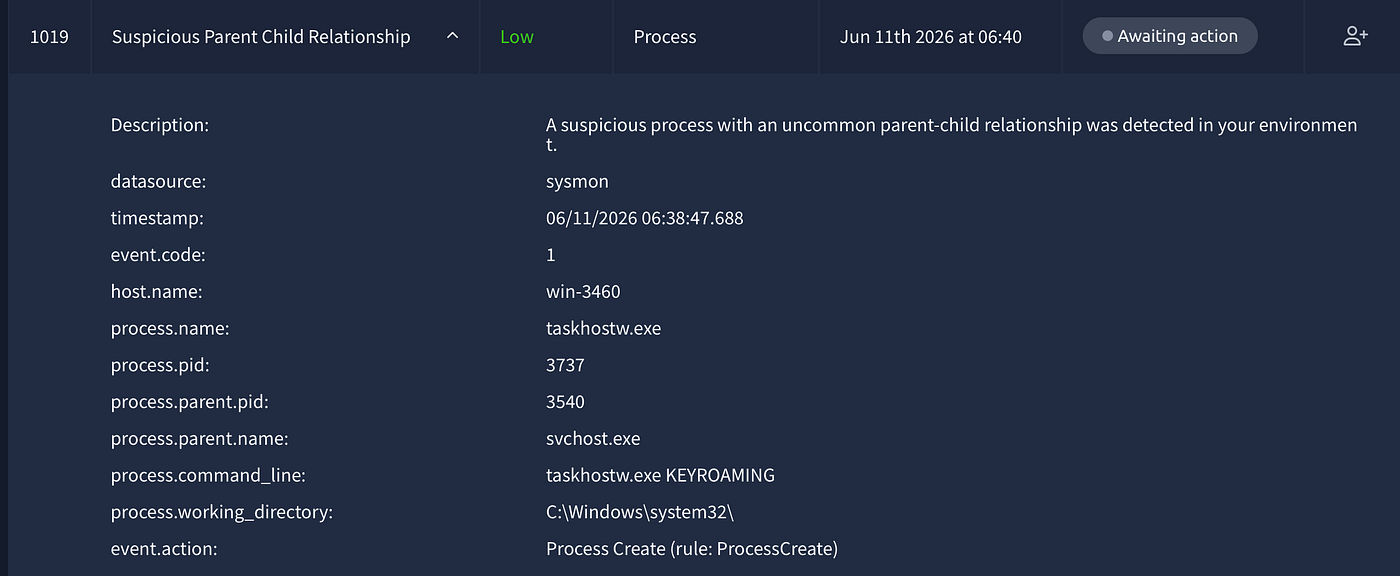The image size is (1400, 576).
Task: Click the alert Description text
Action: [952, 135]
